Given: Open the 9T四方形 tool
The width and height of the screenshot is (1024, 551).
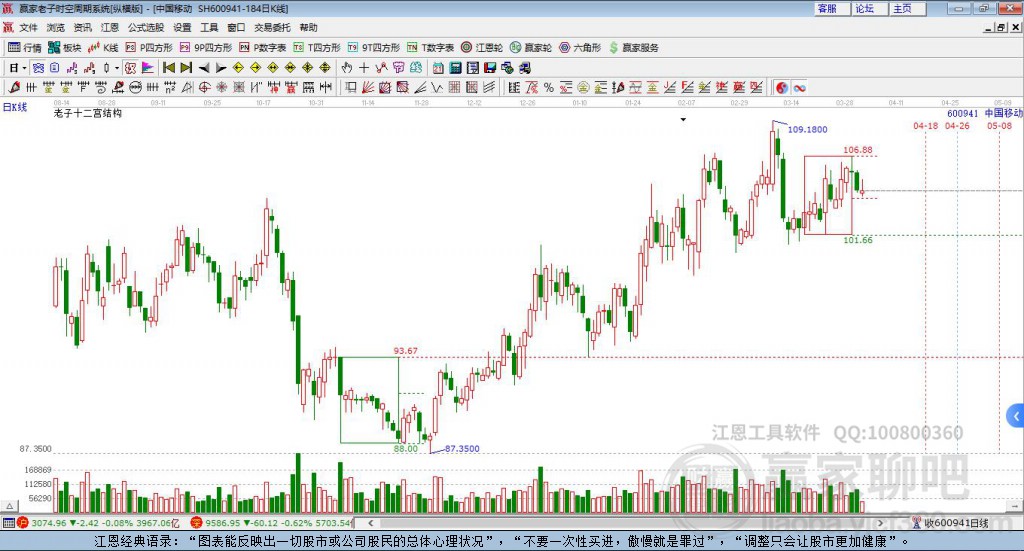Looking at the screenshot, I should (x=374, y=48).
